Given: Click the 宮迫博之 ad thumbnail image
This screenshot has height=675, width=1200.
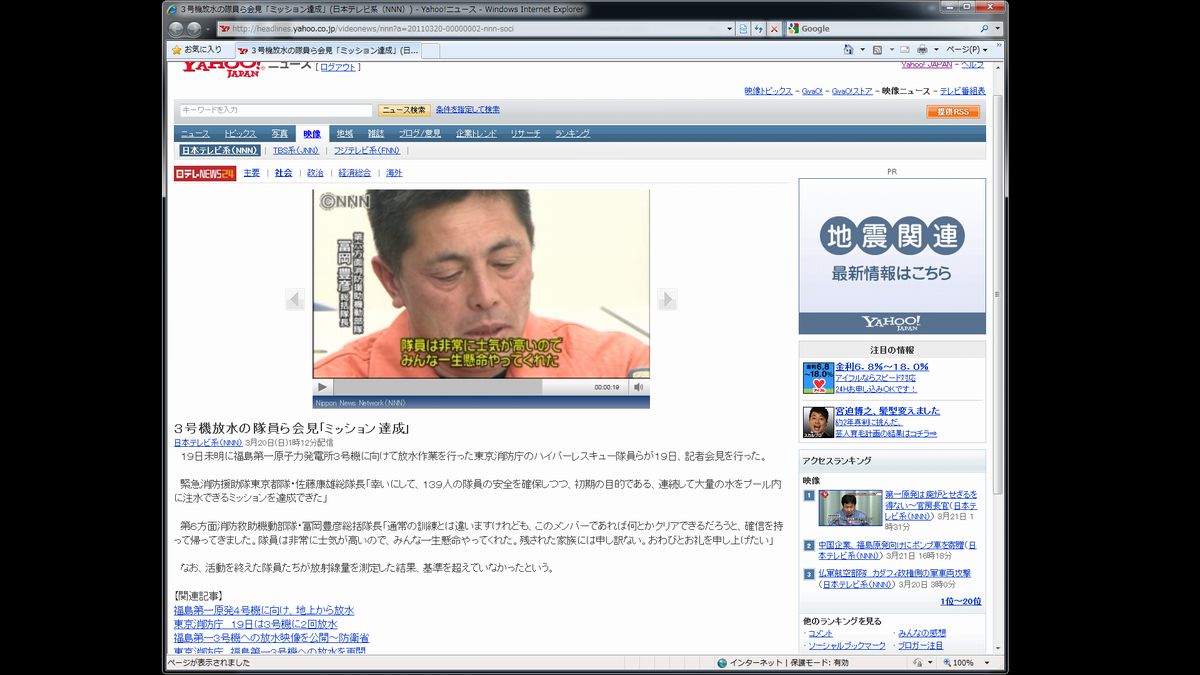Looking at the screenshot, I should pos(818,422).
